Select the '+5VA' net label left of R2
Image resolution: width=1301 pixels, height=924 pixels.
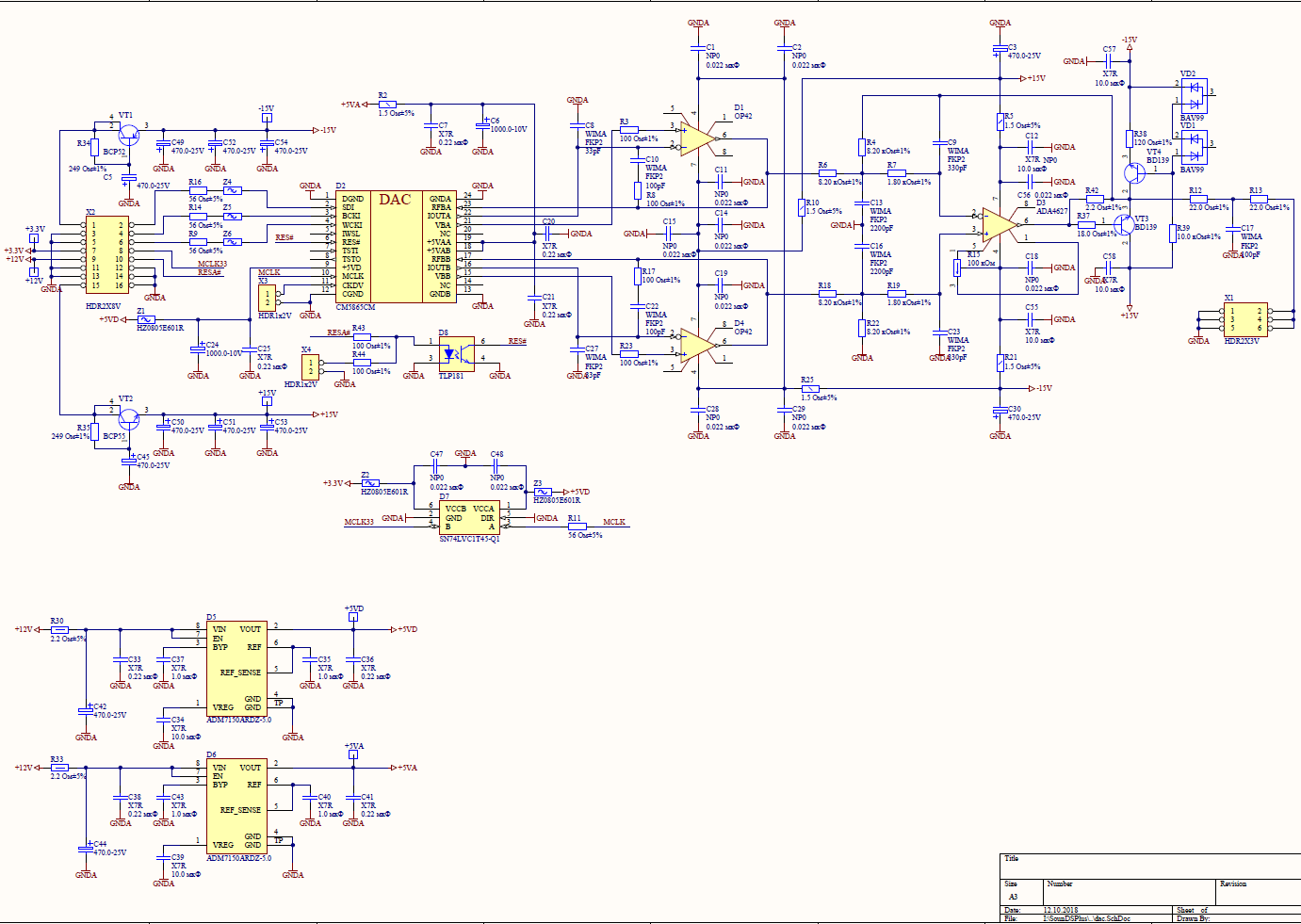coord(350,105)
